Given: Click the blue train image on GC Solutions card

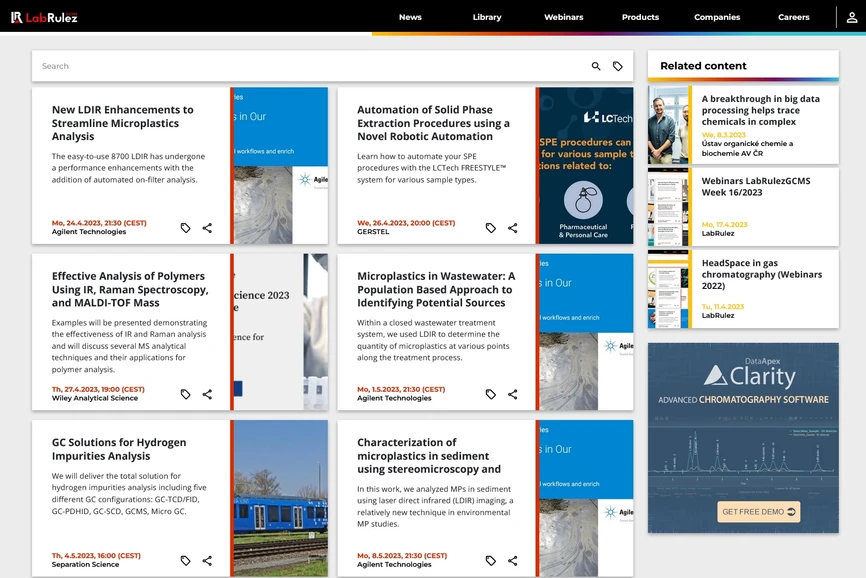Looking at the screenshot, I should pos(281,499).
